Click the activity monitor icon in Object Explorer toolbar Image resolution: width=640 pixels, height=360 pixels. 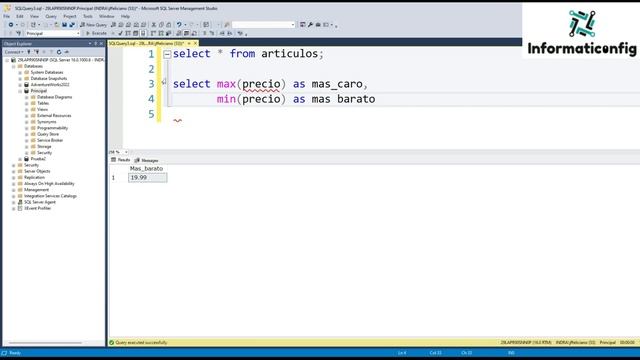coord(67,52)
